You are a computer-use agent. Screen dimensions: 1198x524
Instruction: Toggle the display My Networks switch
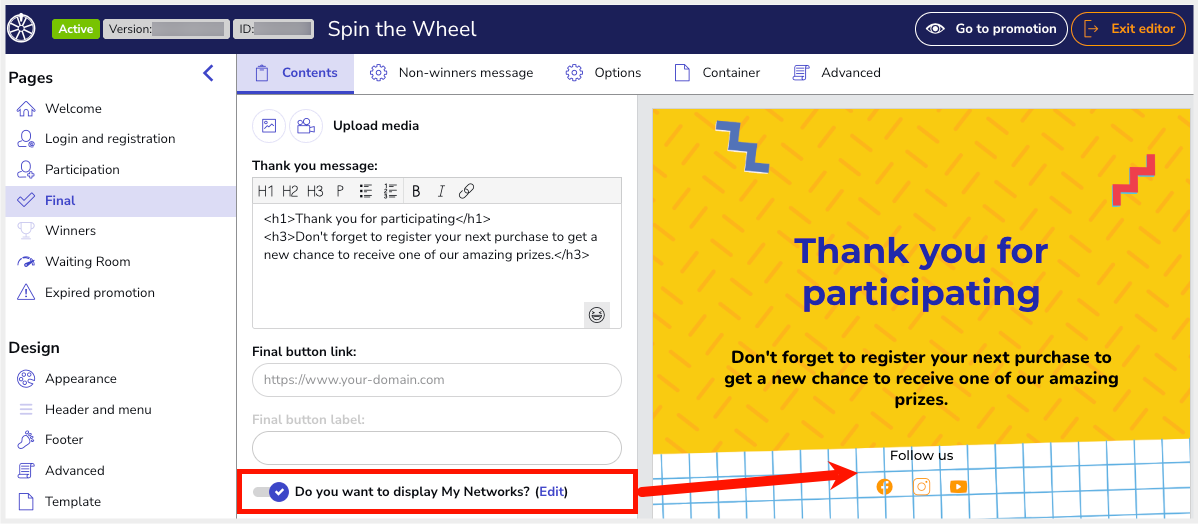coord(272,492)
